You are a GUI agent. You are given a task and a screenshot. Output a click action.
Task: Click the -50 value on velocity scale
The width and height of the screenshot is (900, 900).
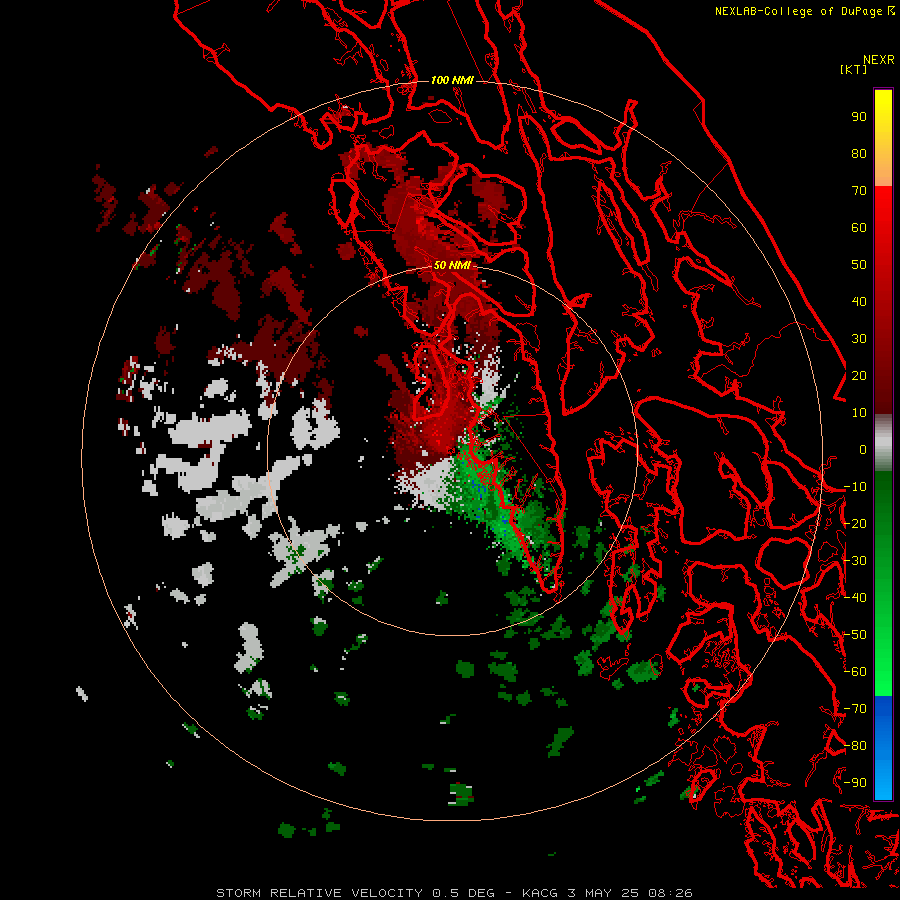coord(855,635)
